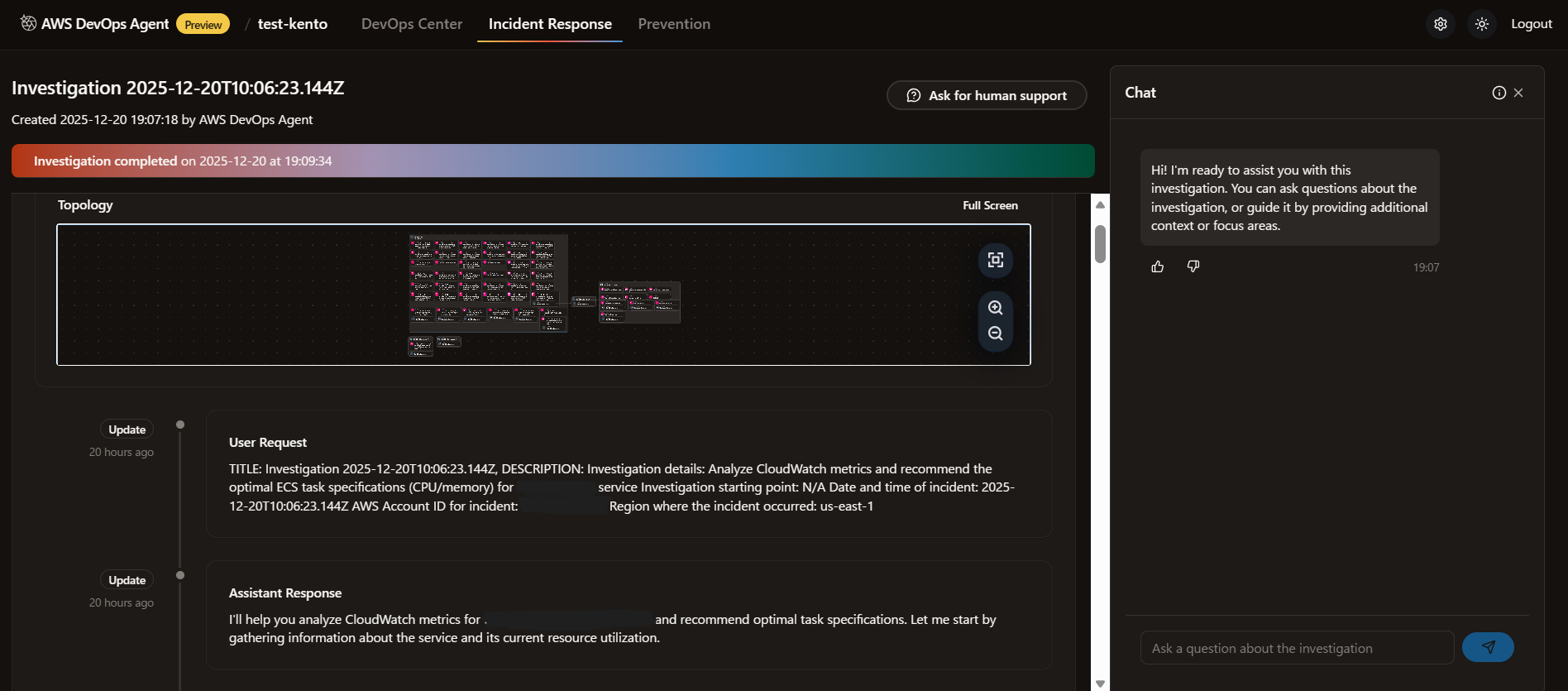Send the chat message
This screenshot has width=1568, height=691.
1488,647
